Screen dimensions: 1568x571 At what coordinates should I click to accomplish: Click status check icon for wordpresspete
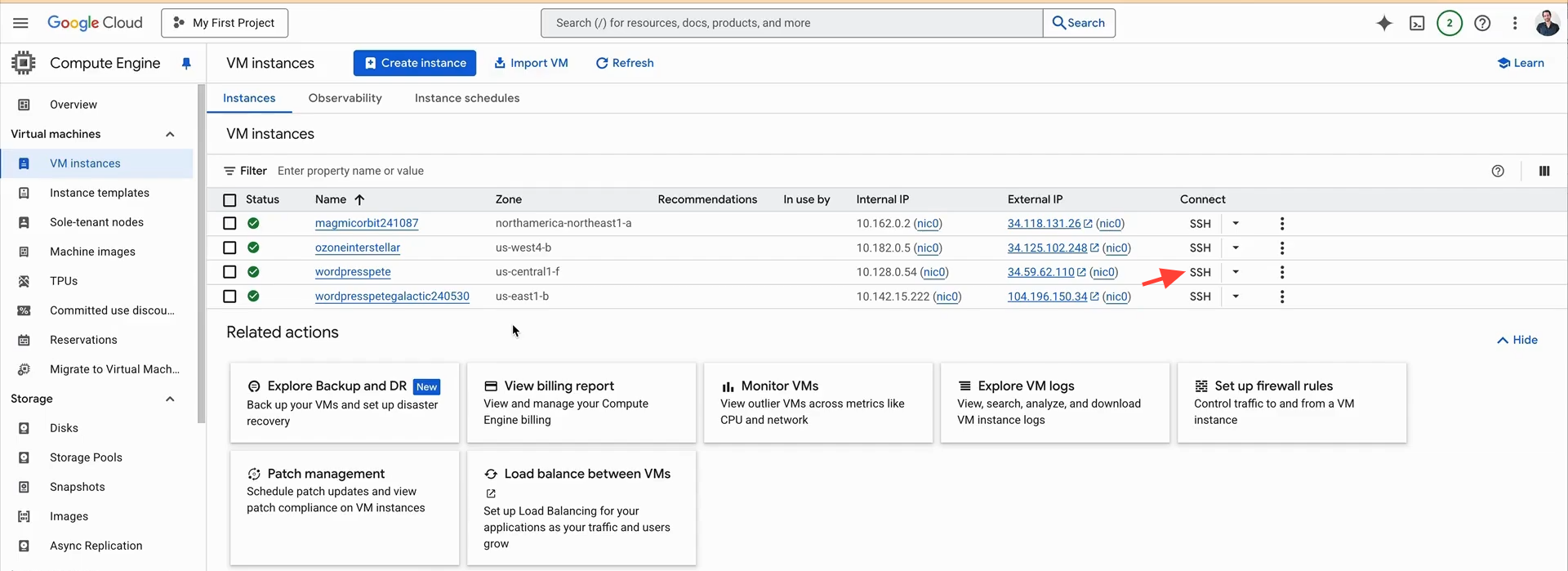click(253, 271)
